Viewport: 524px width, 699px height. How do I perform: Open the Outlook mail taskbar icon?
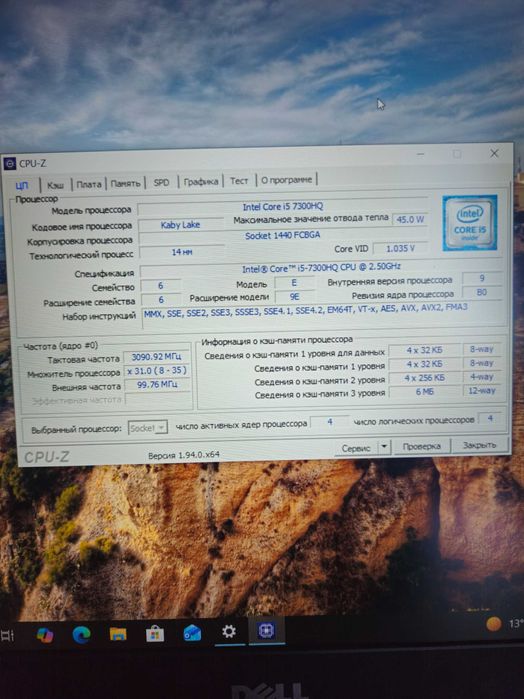tap(192, 633)
